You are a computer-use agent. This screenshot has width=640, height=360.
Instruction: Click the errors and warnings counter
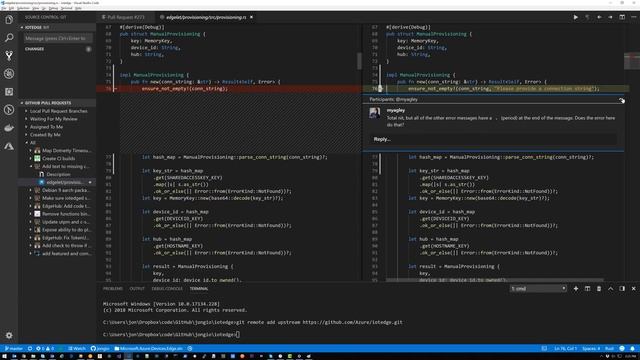[x=45, y=349]
